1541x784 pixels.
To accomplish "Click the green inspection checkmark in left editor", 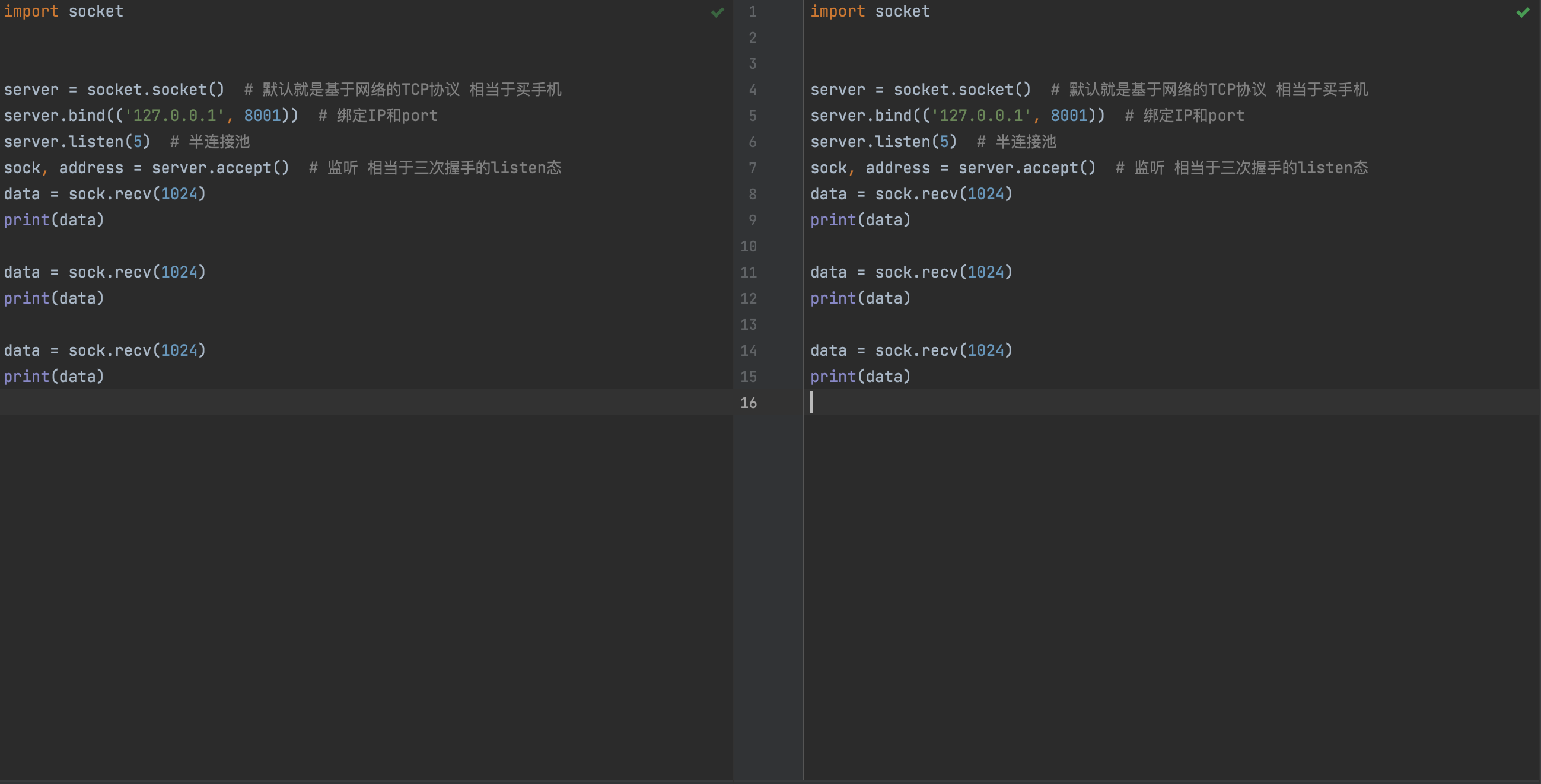I will pyautogui.click(x=717, y=12).
